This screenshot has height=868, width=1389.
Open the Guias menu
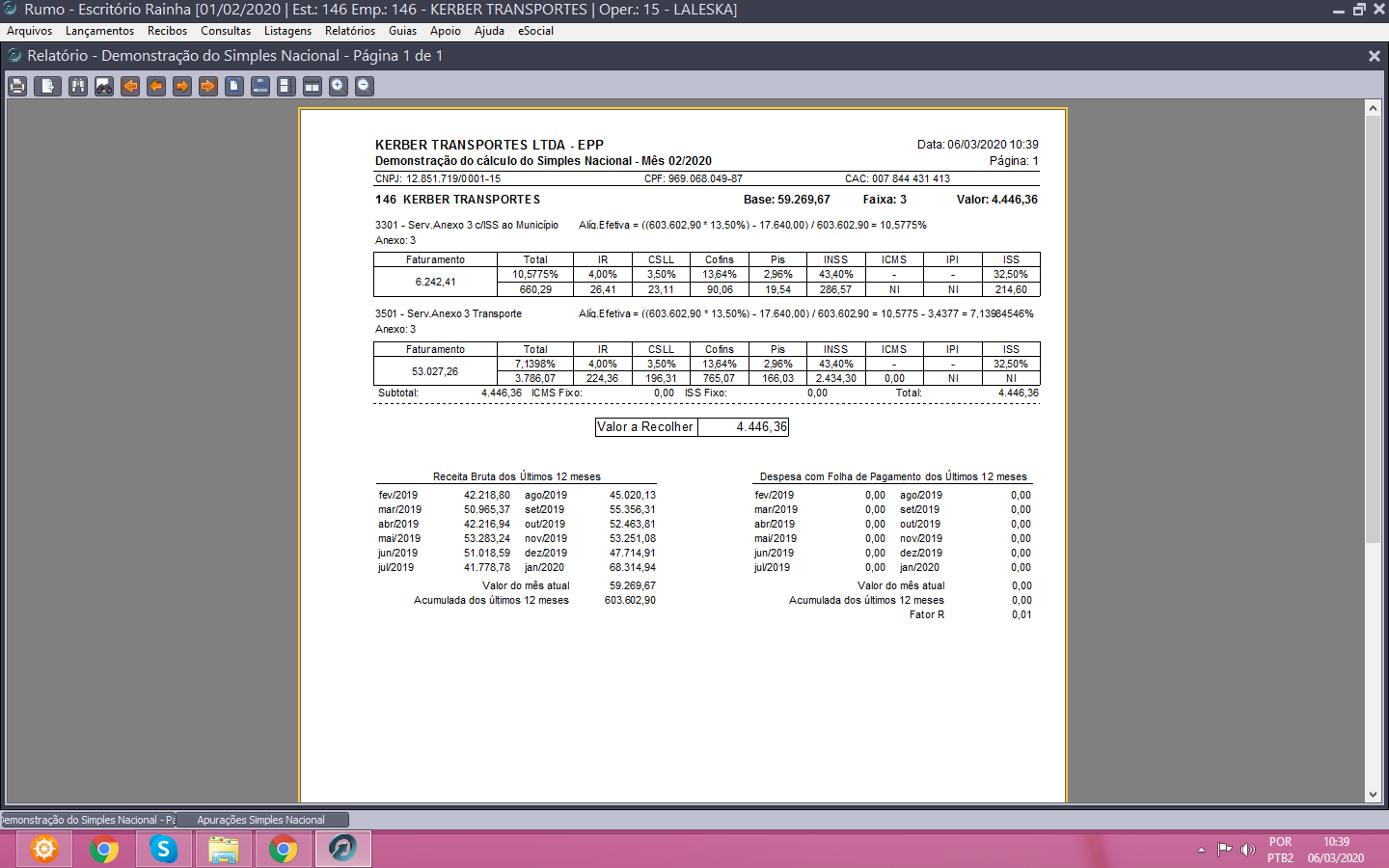pos(403,31)
